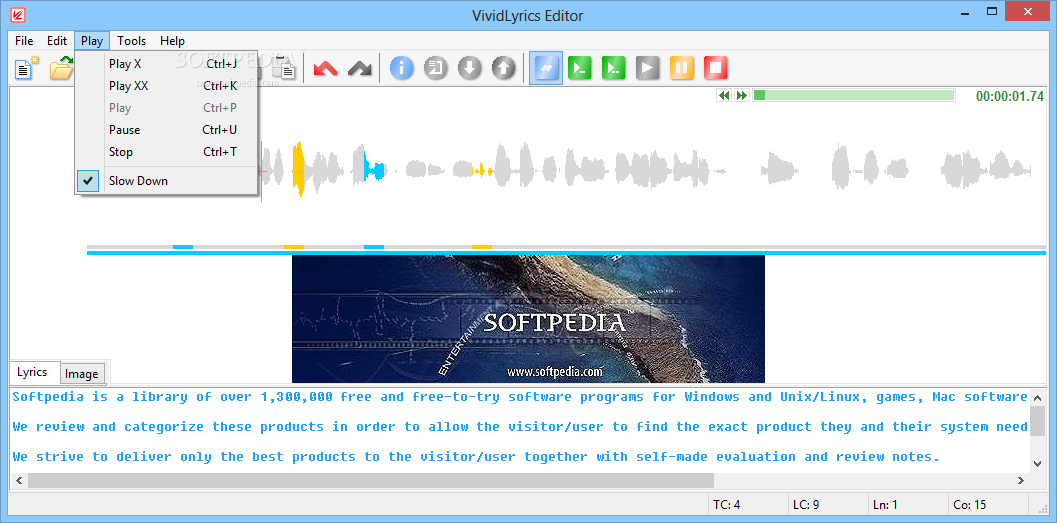The width and height of the screenshot is (1057, 523).
Task: Close the open Play menu
Action: (92, 40)
